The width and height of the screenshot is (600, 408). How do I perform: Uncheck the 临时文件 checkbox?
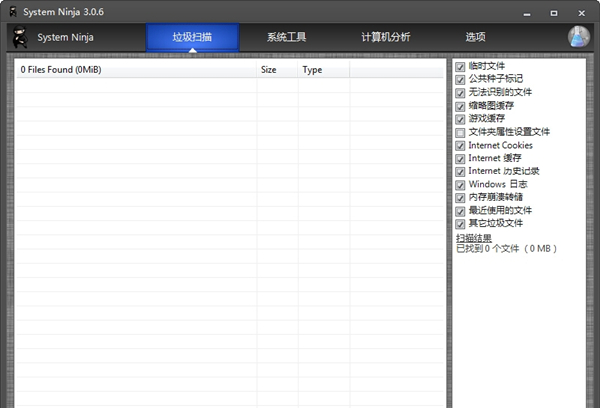click(460, 66)
